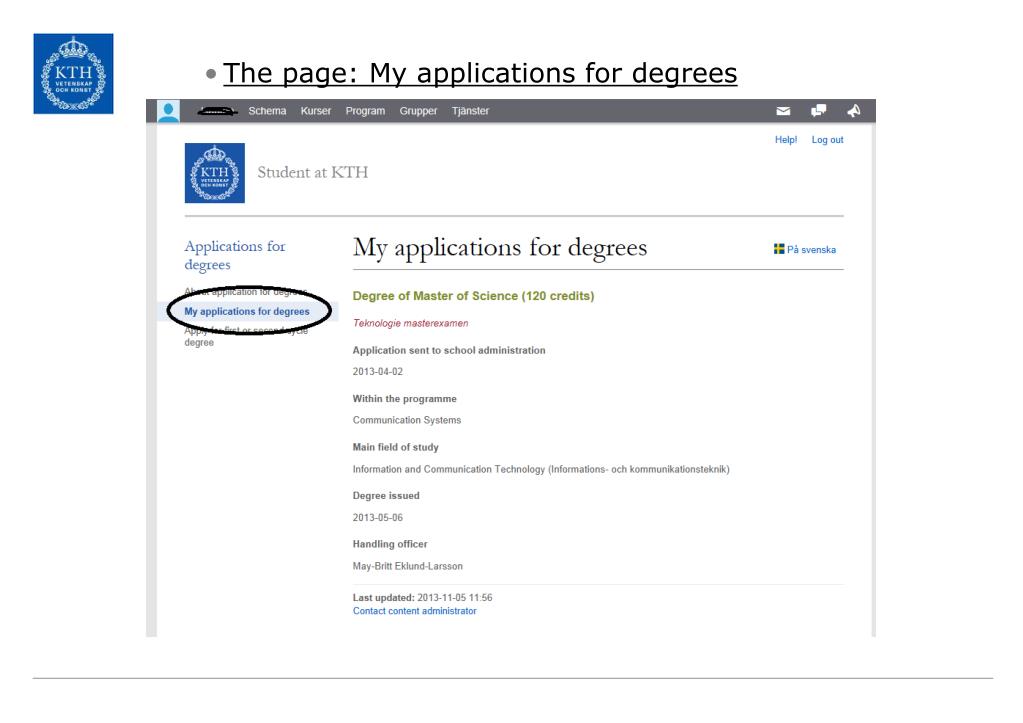Click Degree of Master of Science heading
The width and height of the screenshot is (1023, 723).
[473, 296]
